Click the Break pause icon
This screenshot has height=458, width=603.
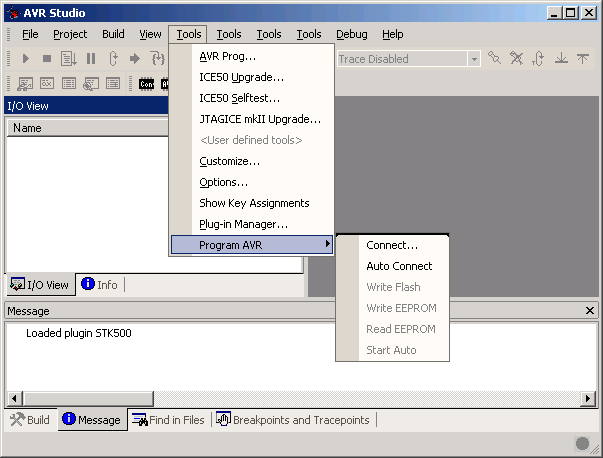[91, 59]
